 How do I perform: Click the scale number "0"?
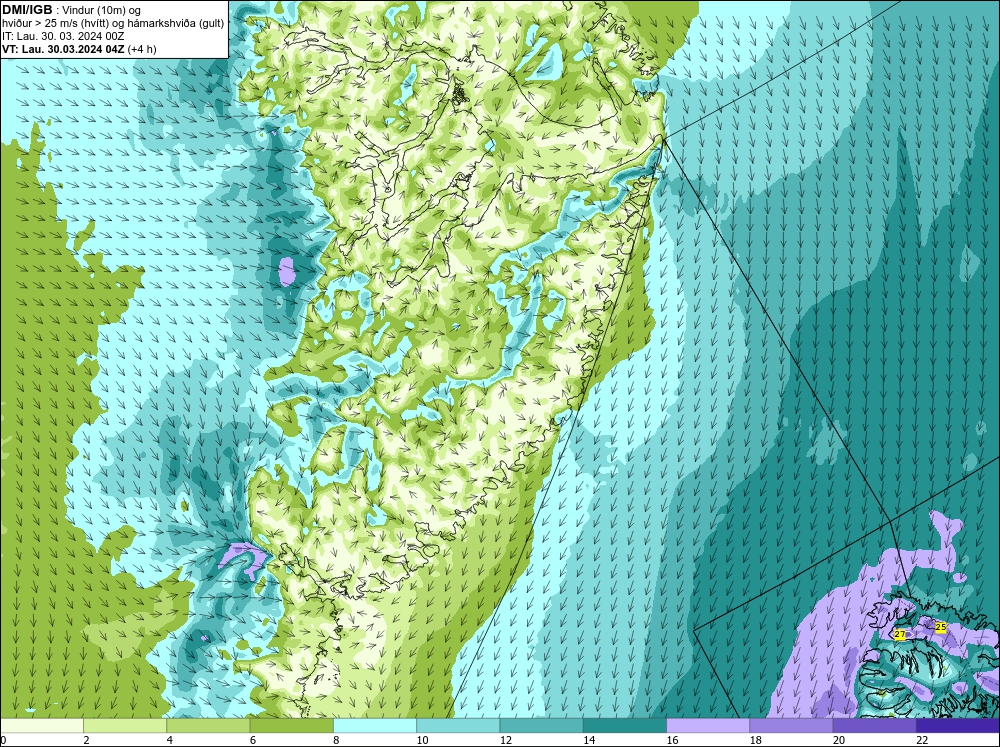tap(3, 740)
